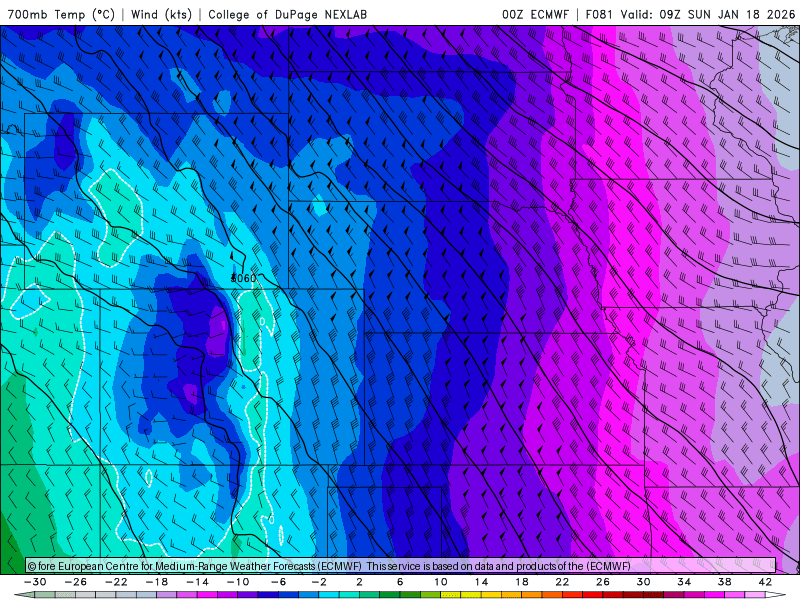Click the gray left arrow end of the colorbar
The width and height of the screenshot is (800, 600).
(x=24, y=595)
